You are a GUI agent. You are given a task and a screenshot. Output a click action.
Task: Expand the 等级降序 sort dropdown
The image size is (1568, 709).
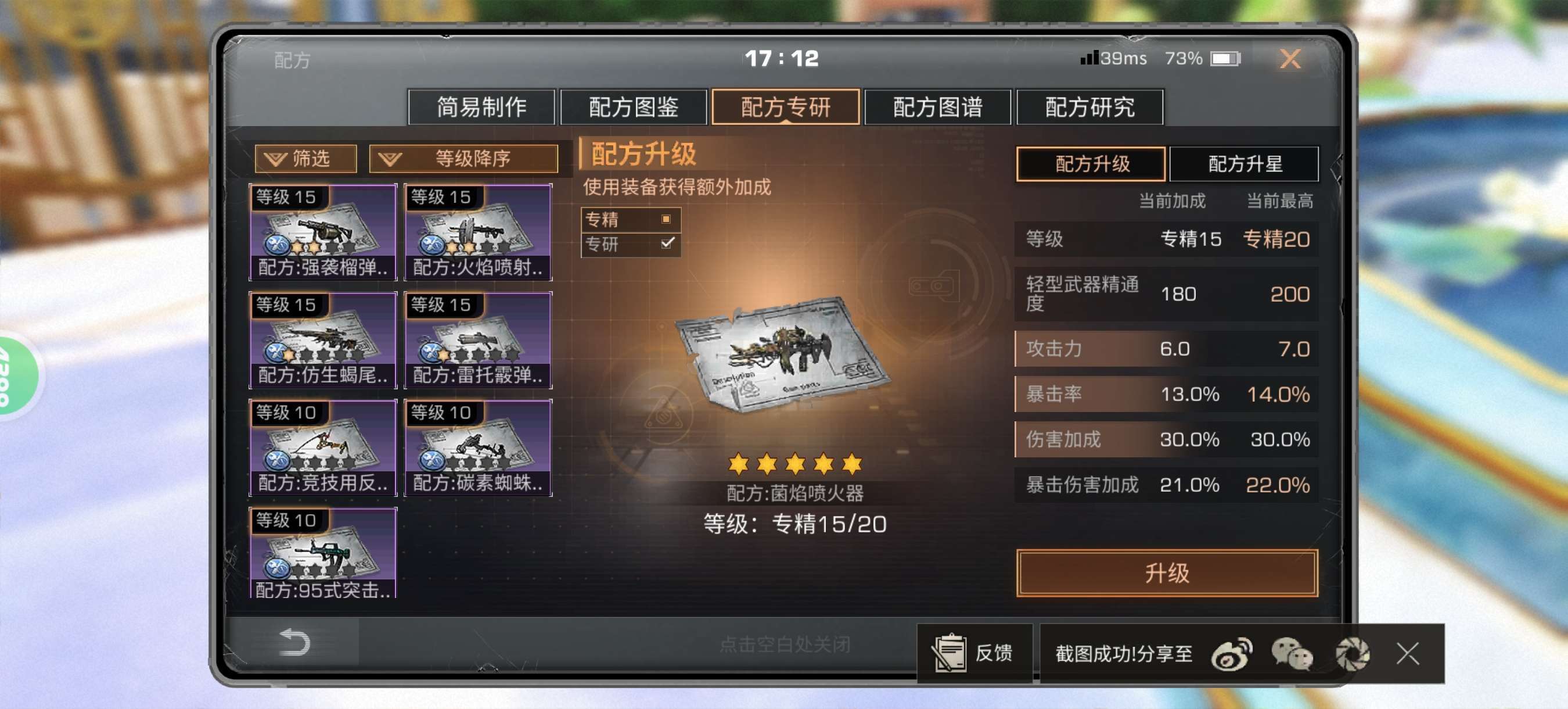(463, 159)
